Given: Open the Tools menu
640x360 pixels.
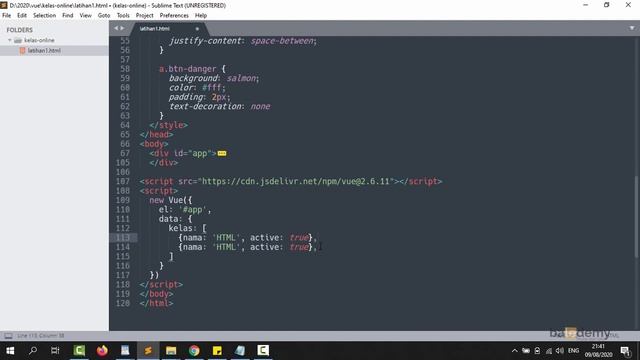Looking at the screenshot, I should coord(123,16).
